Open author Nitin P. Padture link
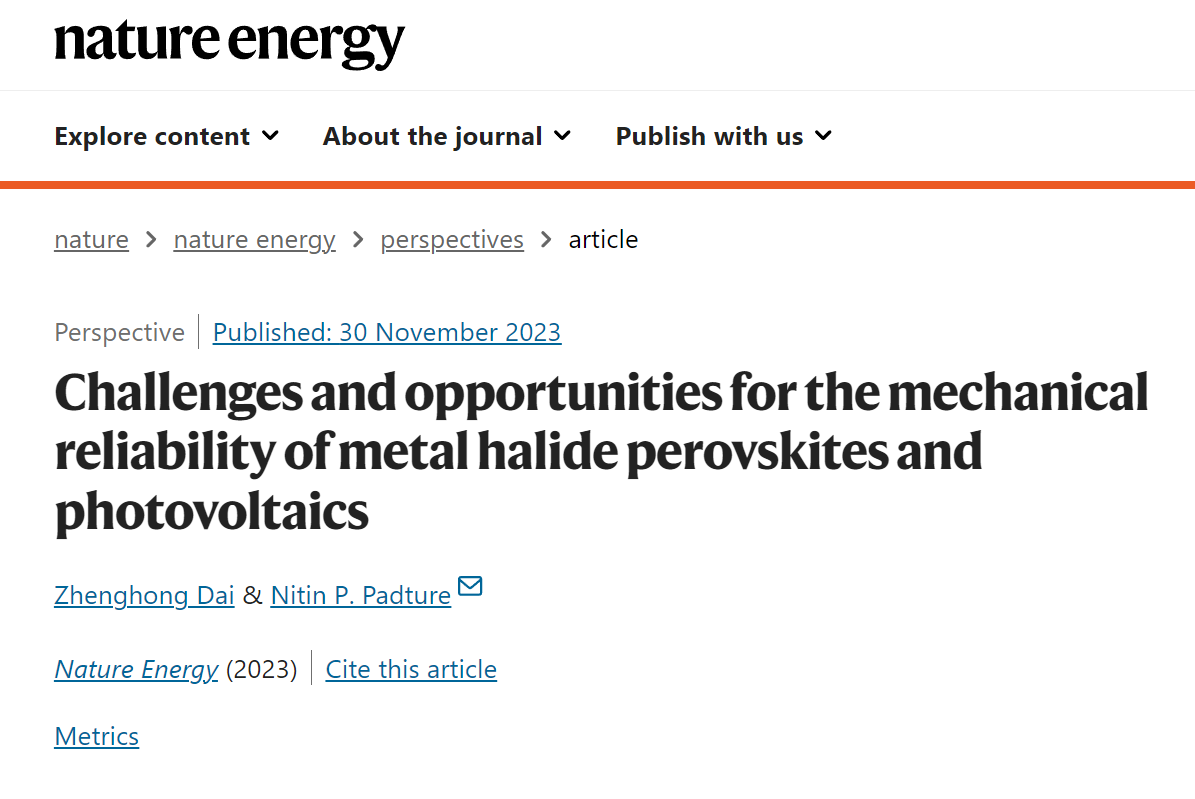The image size is (1195, 799). coord(360,595)
